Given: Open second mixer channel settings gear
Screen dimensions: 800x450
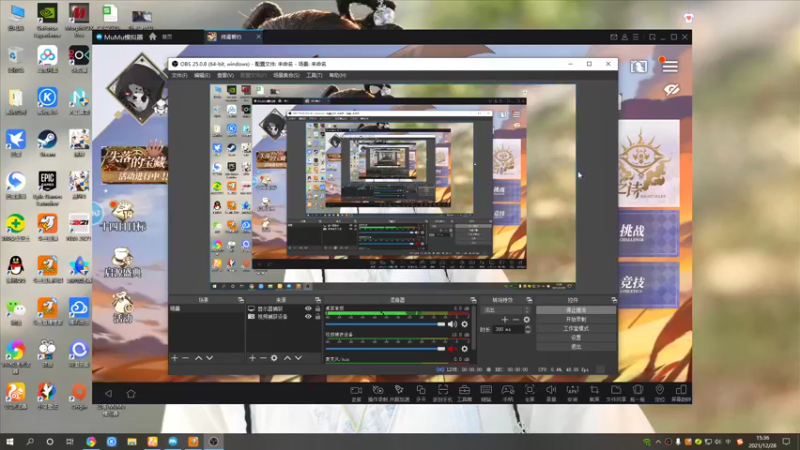Looking at the screenshot, I should [464, 349].
